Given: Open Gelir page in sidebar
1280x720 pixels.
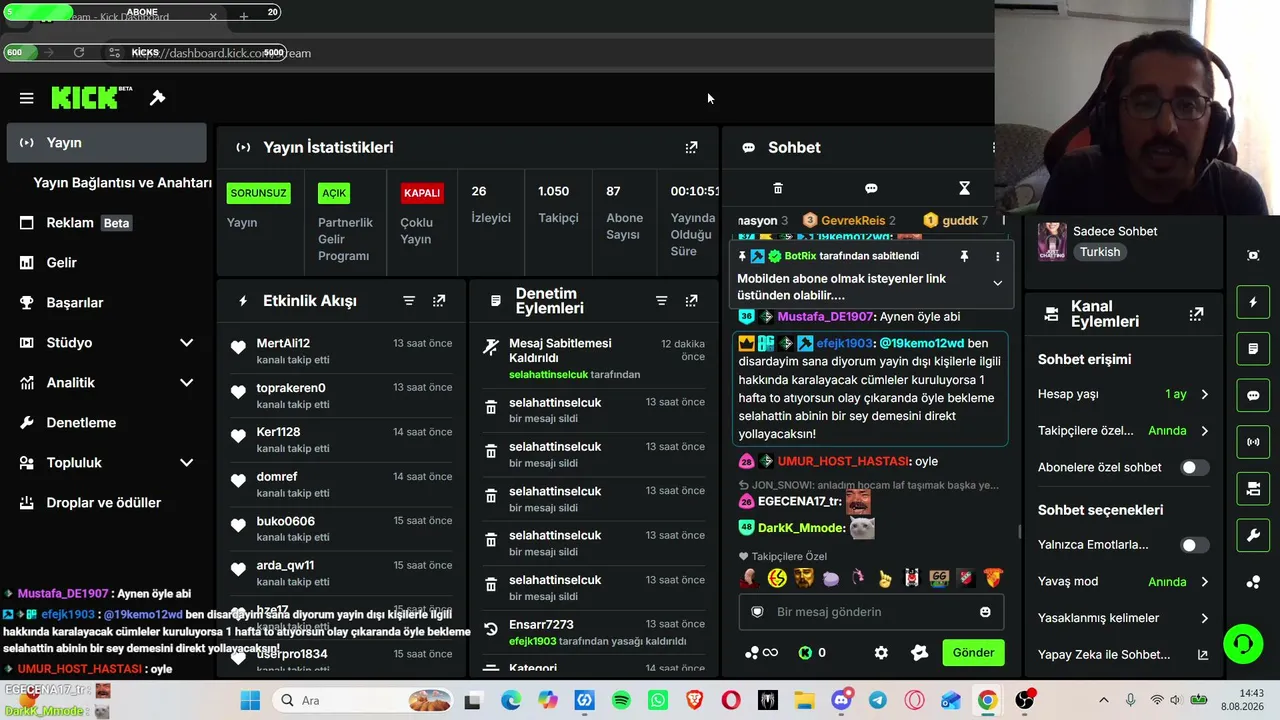Looking at the screenshot, I should pyautogui.click(x=106, y=263).
